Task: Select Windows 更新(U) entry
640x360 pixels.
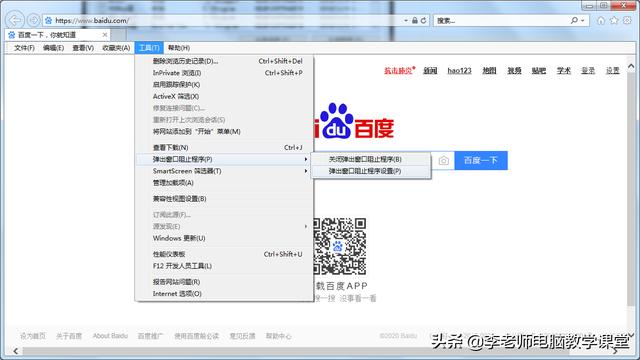Action: point(224,238)
